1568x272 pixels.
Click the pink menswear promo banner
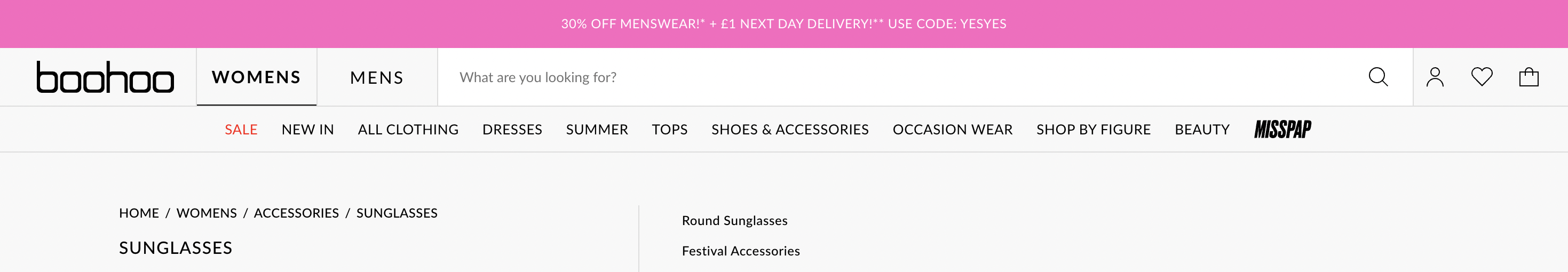pyautogui.click(x=783, y=23)
